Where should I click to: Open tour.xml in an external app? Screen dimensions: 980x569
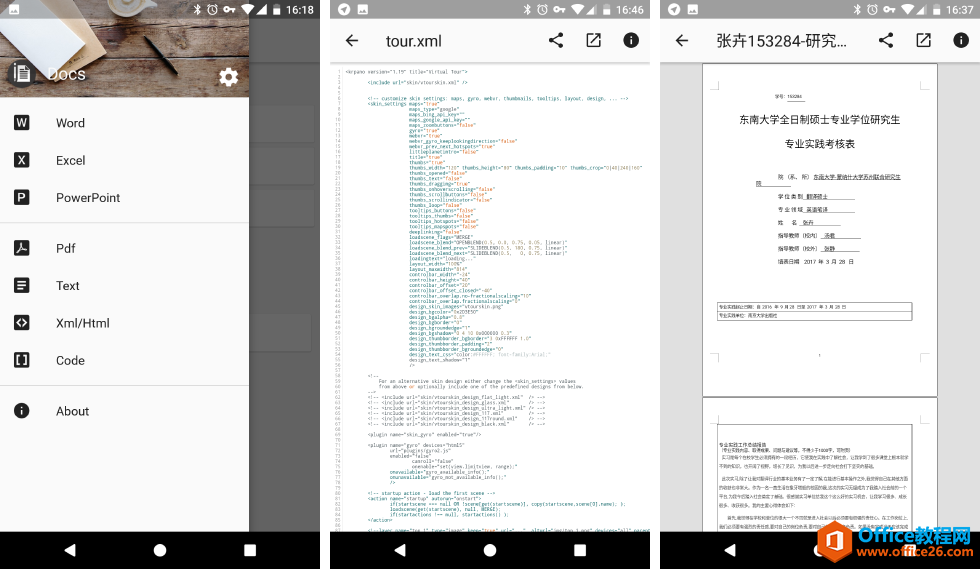594,41
